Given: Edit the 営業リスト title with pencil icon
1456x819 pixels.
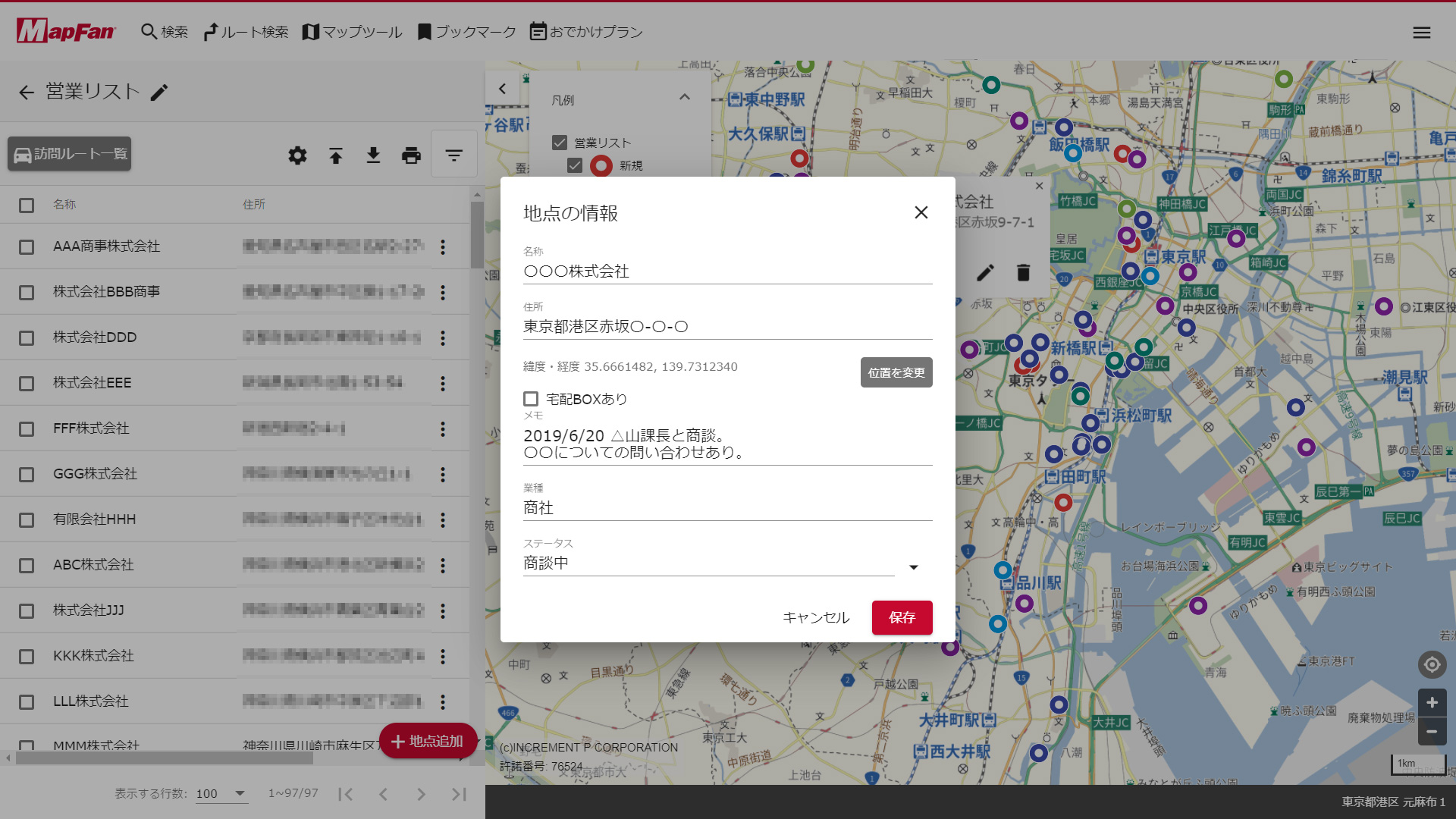Looking at the screenshot, I should pos(159,93).
